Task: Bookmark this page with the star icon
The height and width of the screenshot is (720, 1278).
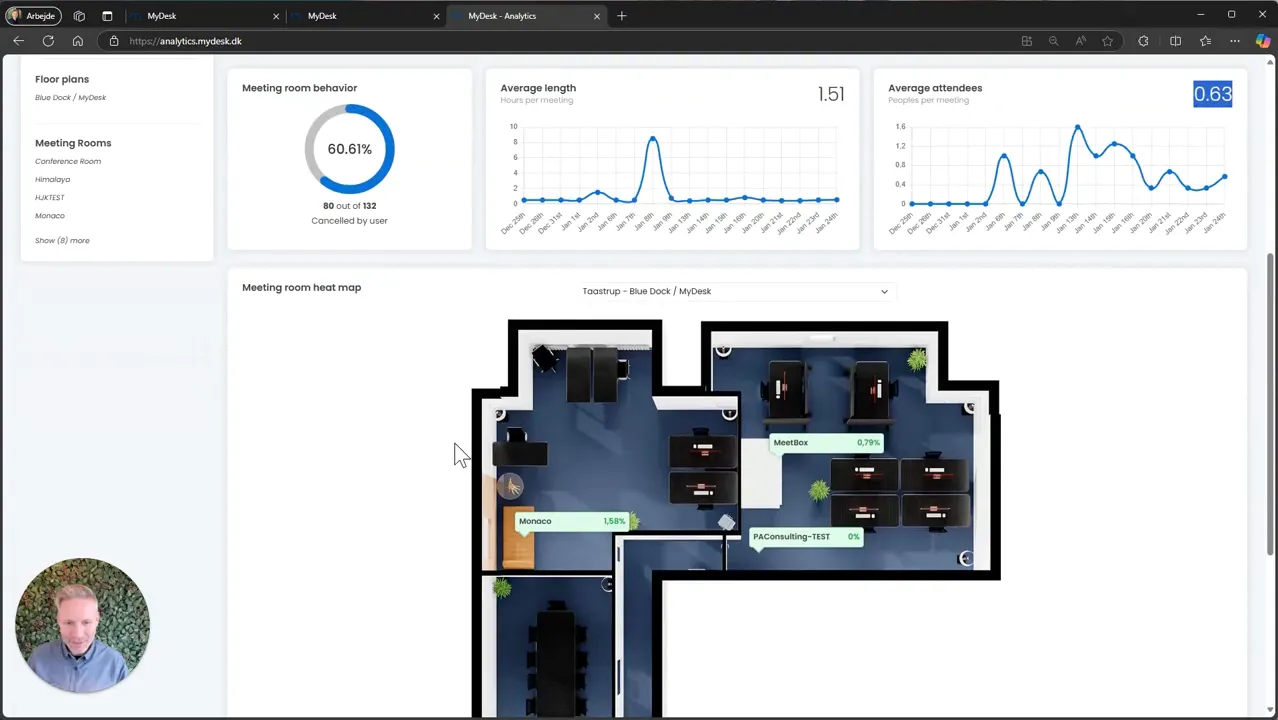Action: (1107, 41)
